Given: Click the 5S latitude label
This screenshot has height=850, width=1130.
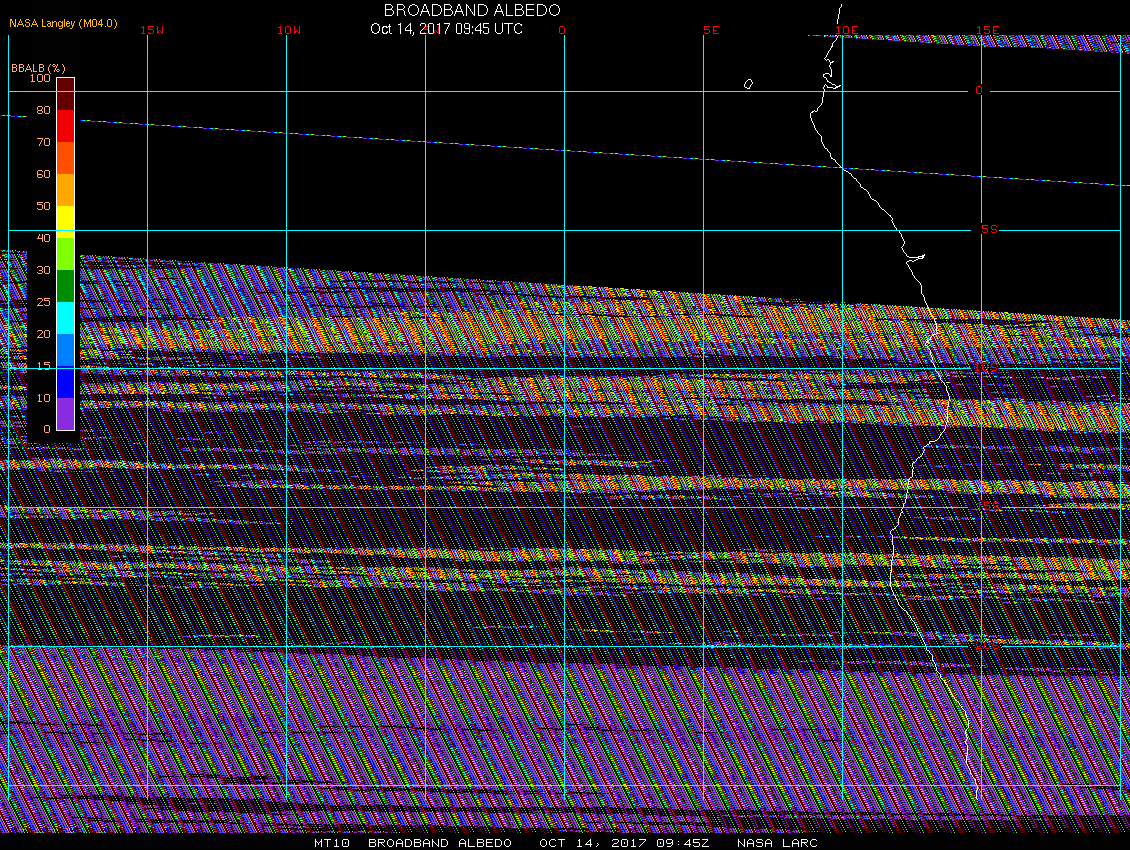Looking at the screenshot, I should click(x=989, y=229).
